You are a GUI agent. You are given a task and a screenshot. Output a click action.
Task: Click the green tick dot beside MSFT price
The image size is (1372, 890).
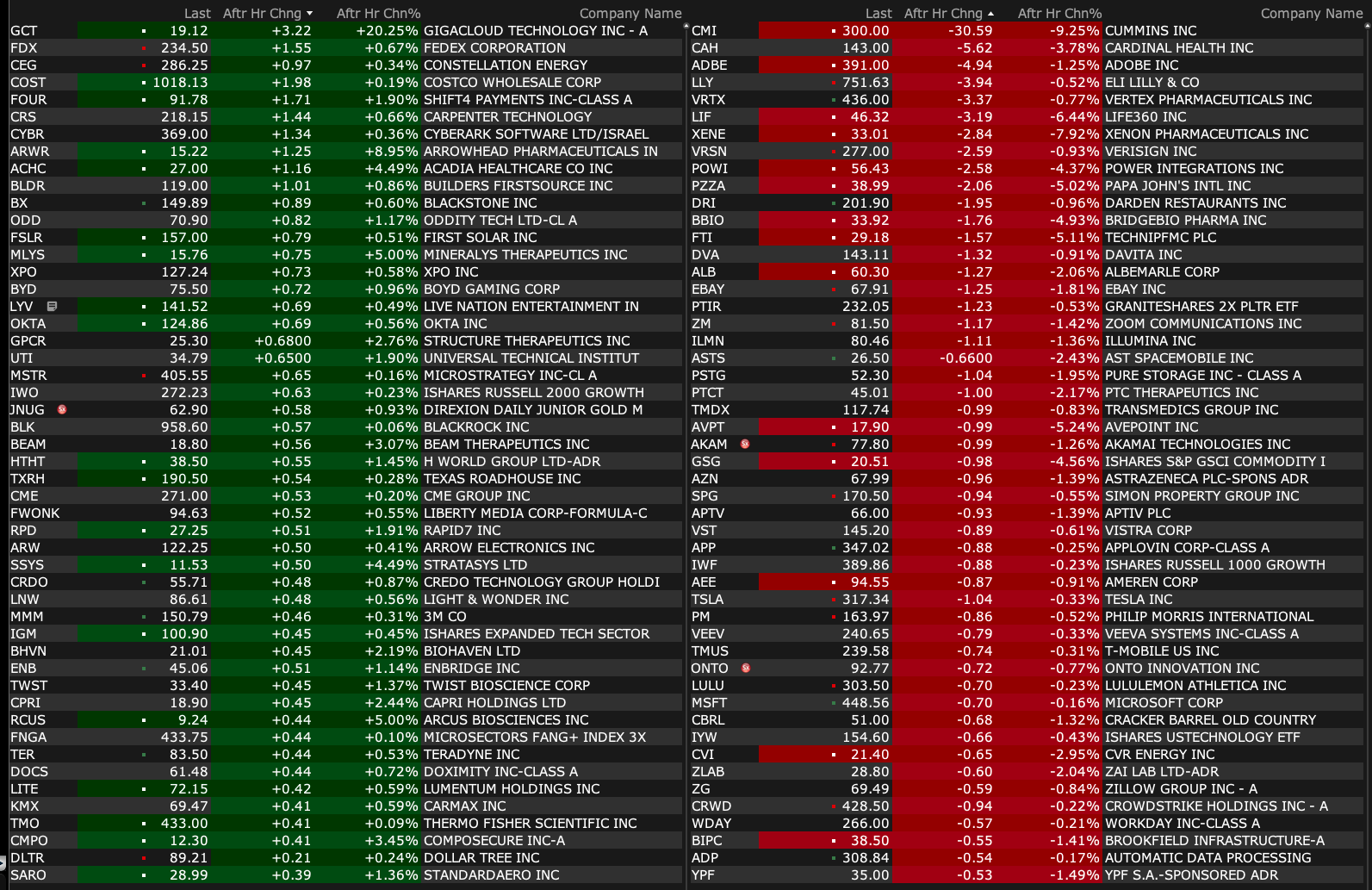point(834,703)
